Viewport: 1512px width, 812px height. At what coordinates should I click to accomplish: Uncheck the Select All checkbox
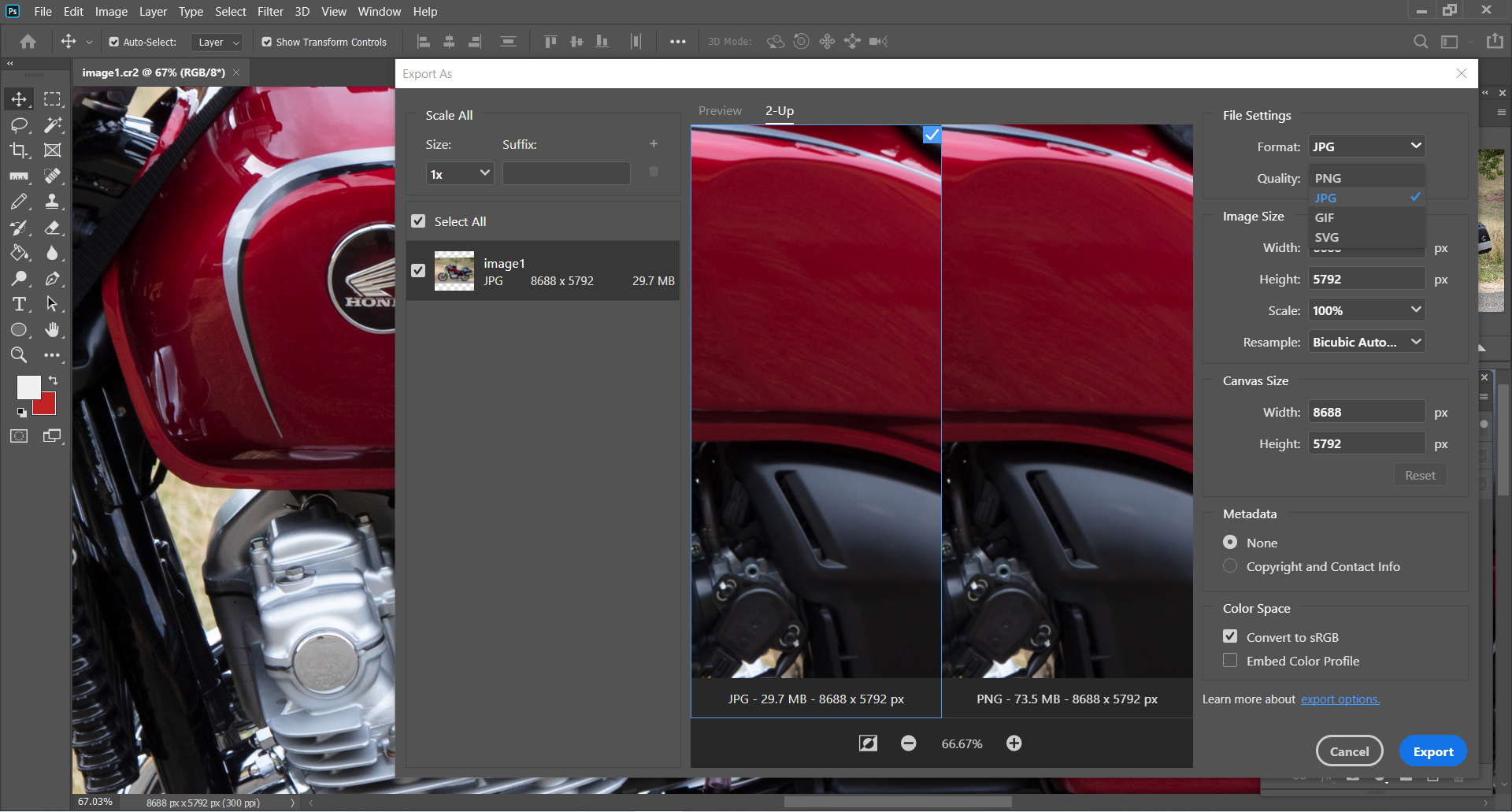click(x=418, y=222)
